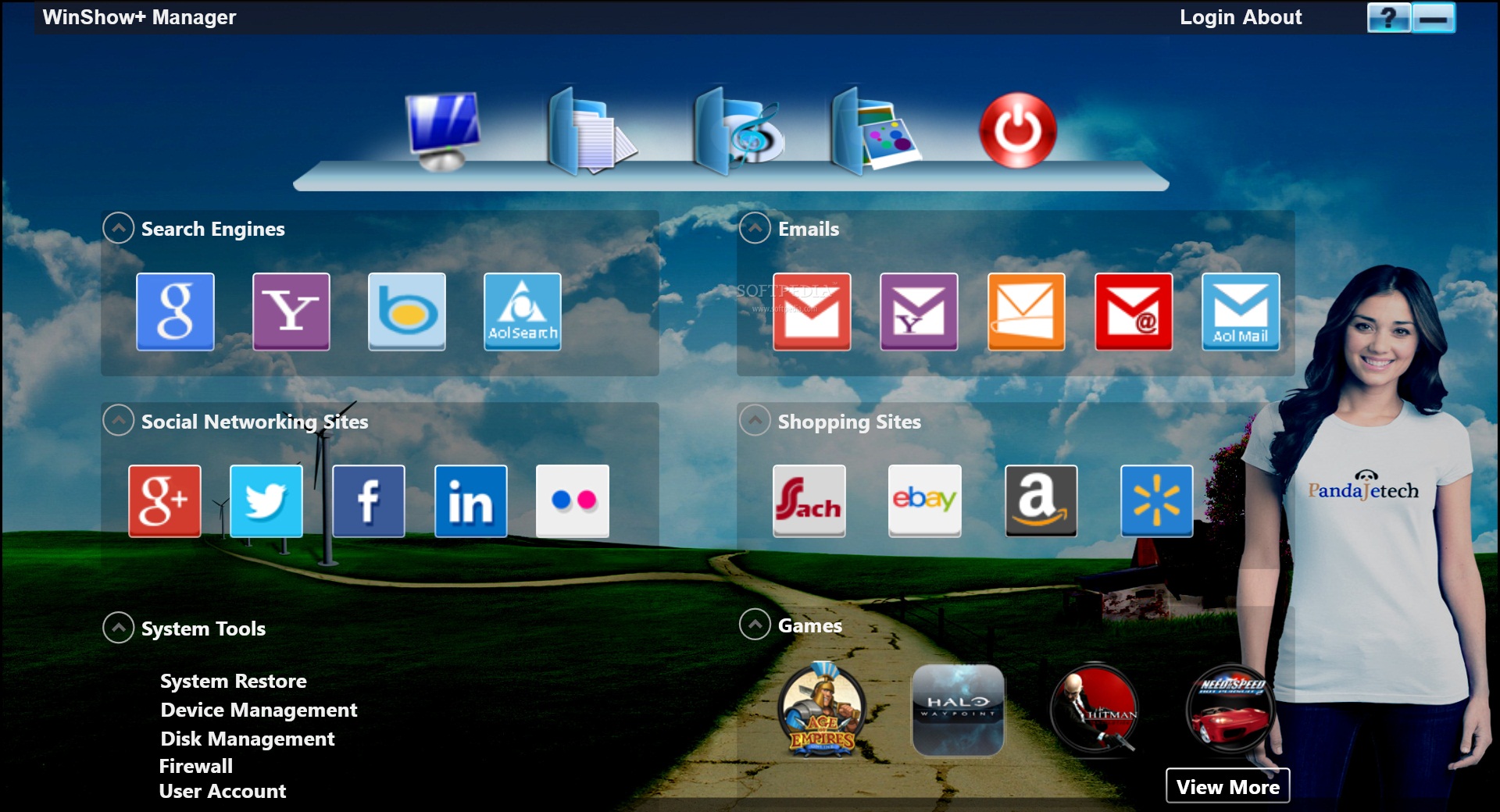The width and height of the screenshot is (1500, 812).
Task: Open Twitter social tile
Action: click(266, 501)
